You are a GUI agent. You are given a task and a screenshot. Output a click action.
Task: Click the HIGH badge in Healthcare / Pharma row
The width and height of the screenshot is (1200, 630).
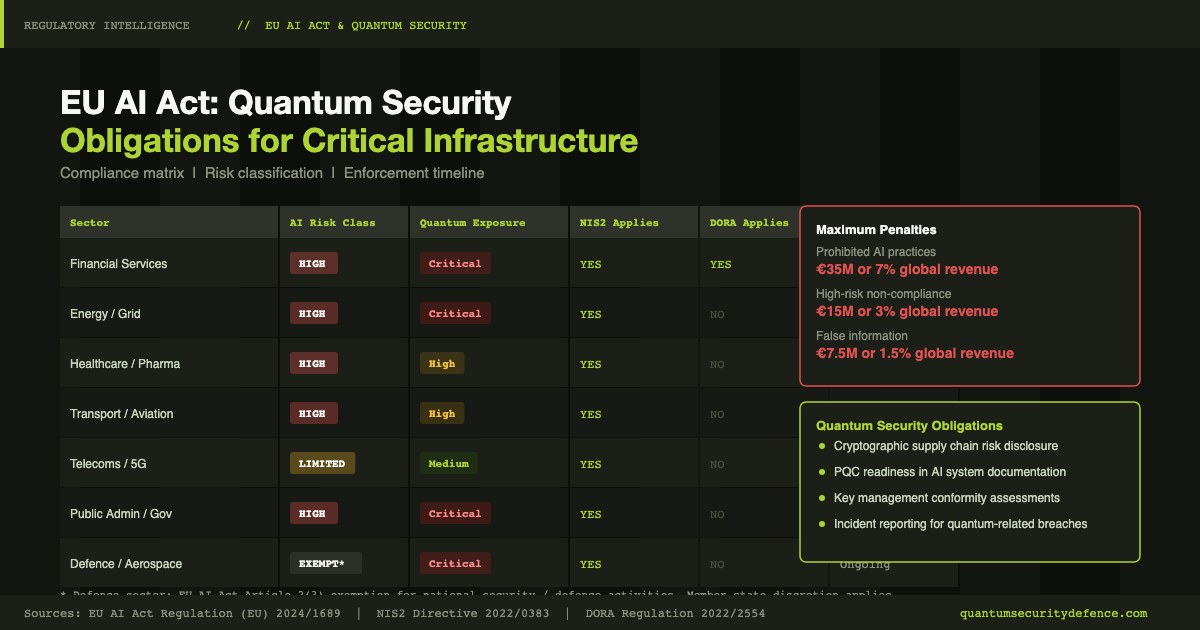point(313,364)
